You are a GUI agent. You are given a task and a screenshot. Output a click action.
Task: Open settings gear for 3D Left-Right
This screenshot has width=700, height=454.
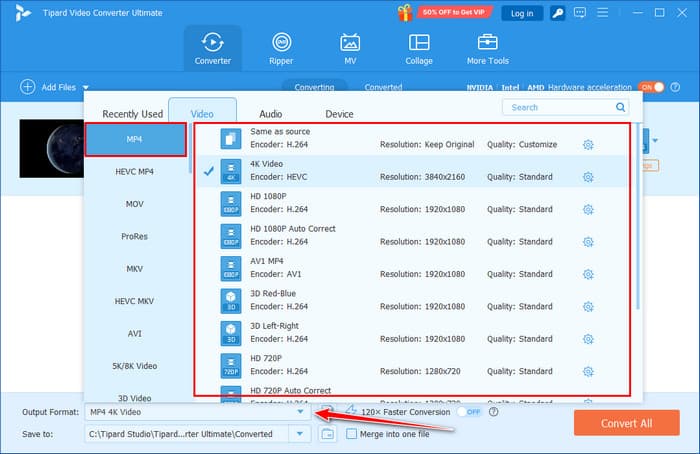tap(588, 339)
